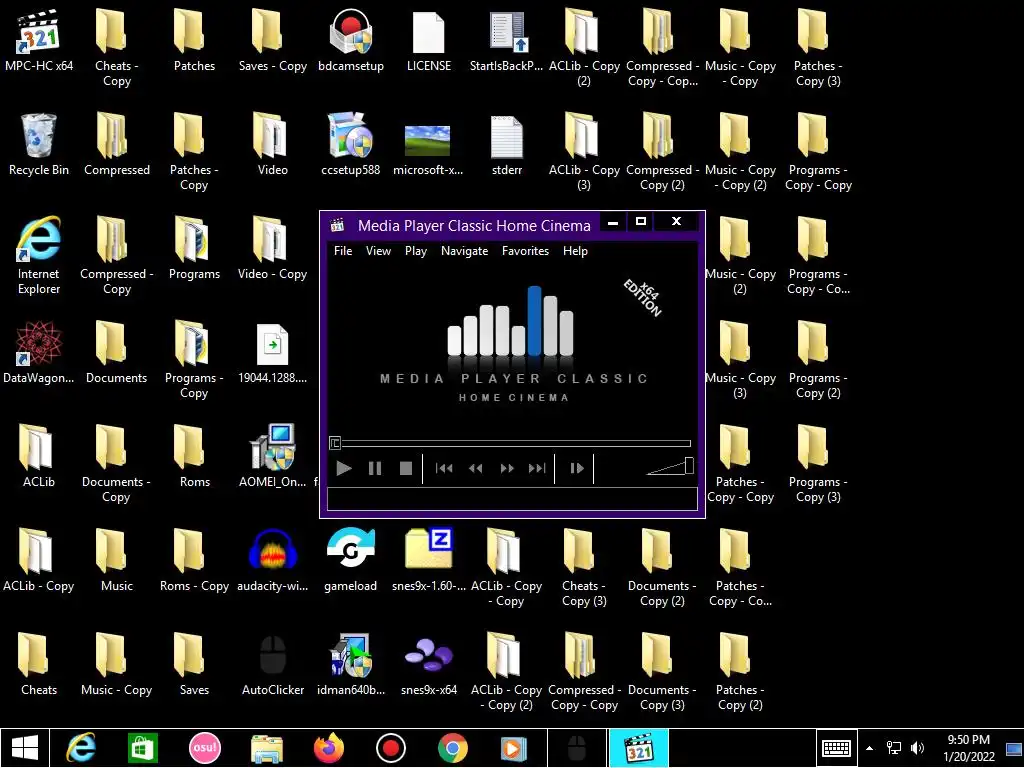Select the DataWagon desktop shortcut

39,352
